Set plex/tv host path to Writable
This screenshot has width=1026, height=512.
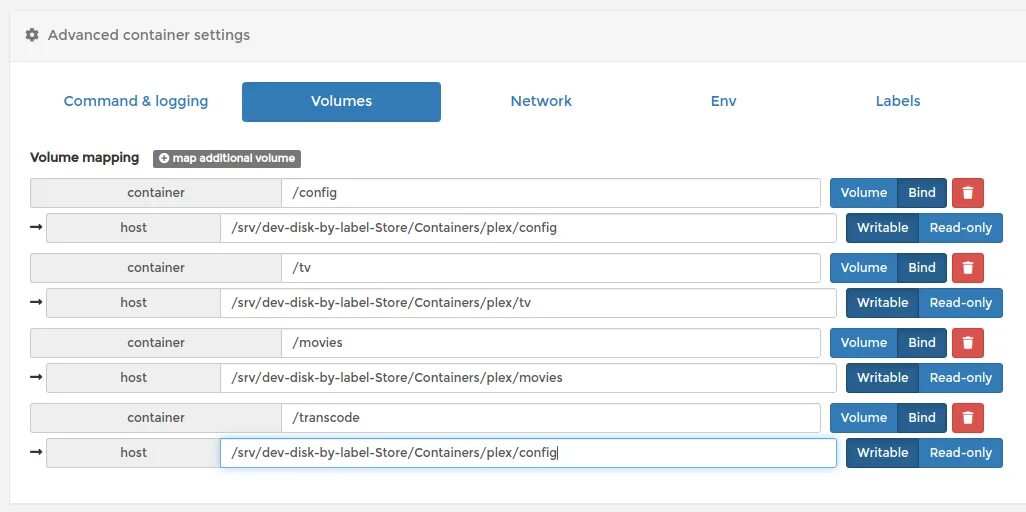882,303
